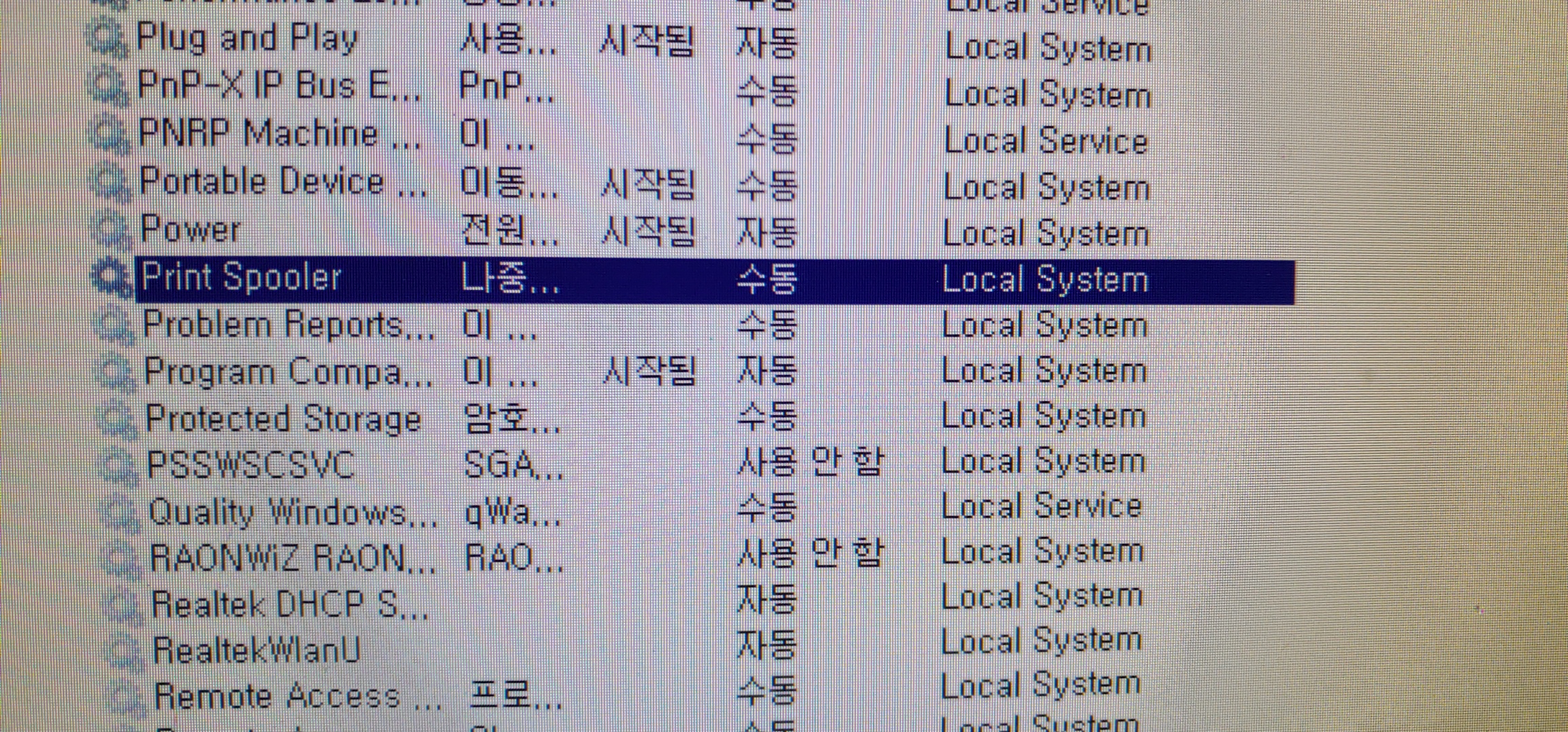This screenshot has height=732, width=1568.
Task: Select the Power service name
Action: click(190, 230)
